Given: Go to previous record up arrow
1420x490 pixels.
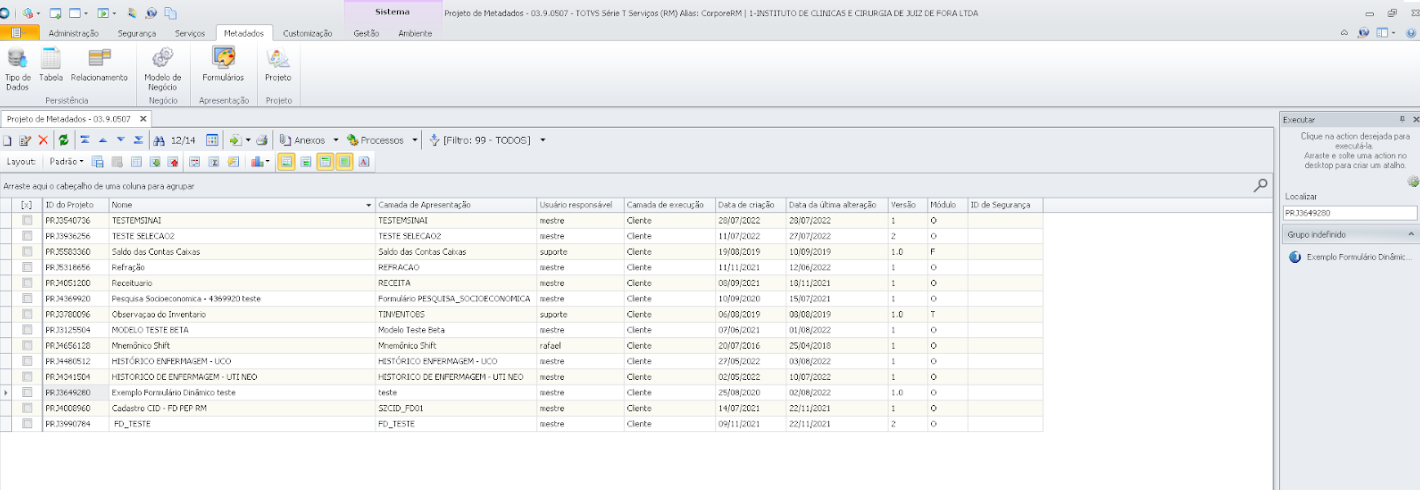Looking at the screenshot, I should [102, 140].
